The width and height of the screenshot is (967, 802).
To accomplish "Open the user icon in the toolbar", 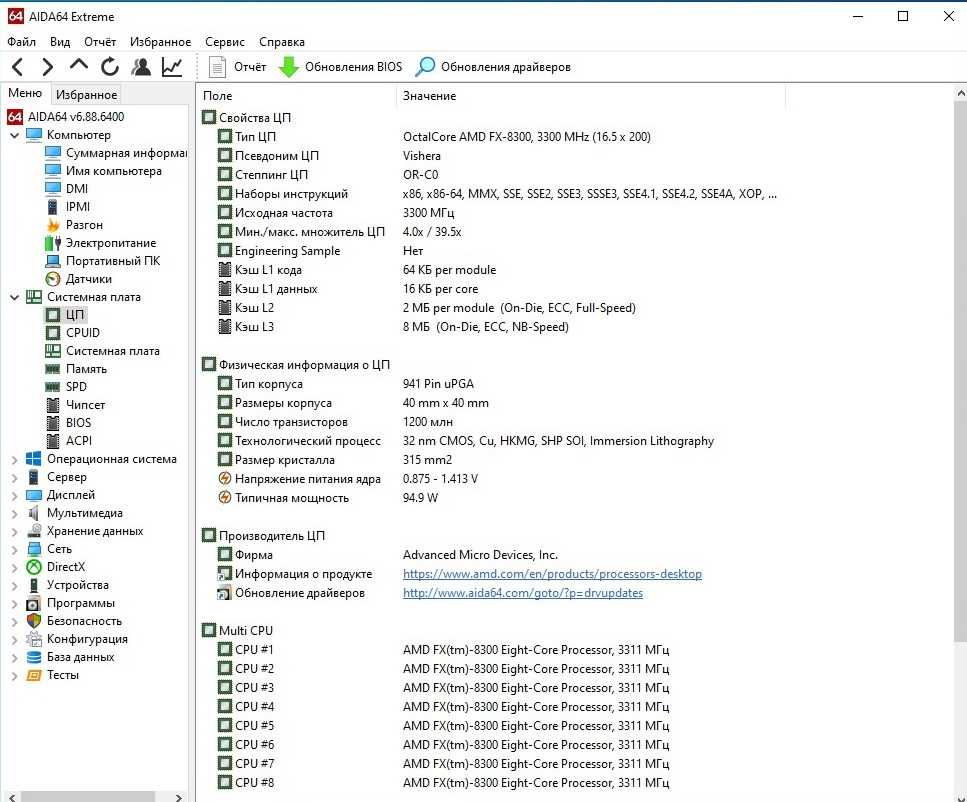I will (x=141, y=67).
